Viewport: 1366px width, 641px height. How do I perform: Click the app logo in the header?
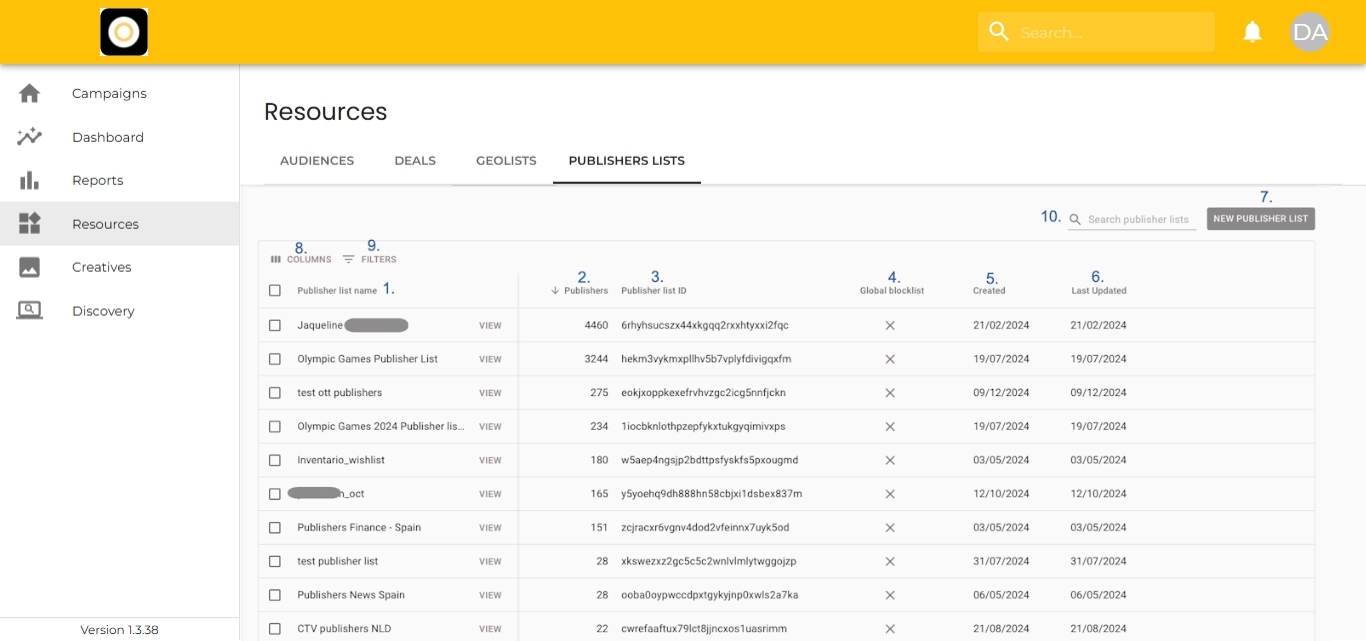[124, 32]
